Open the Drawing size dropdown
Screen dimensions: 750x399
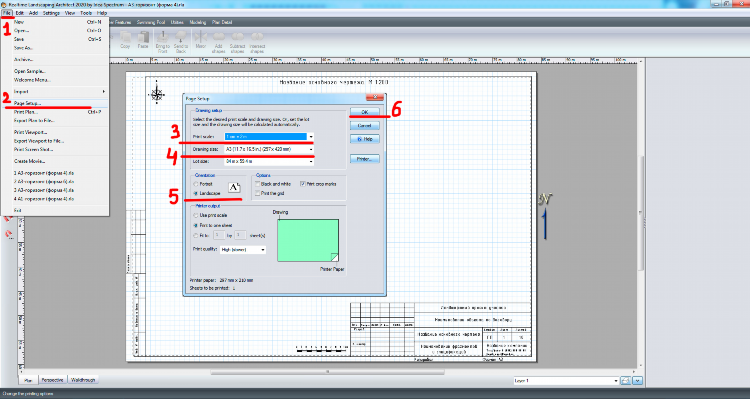tap(310, 149)
